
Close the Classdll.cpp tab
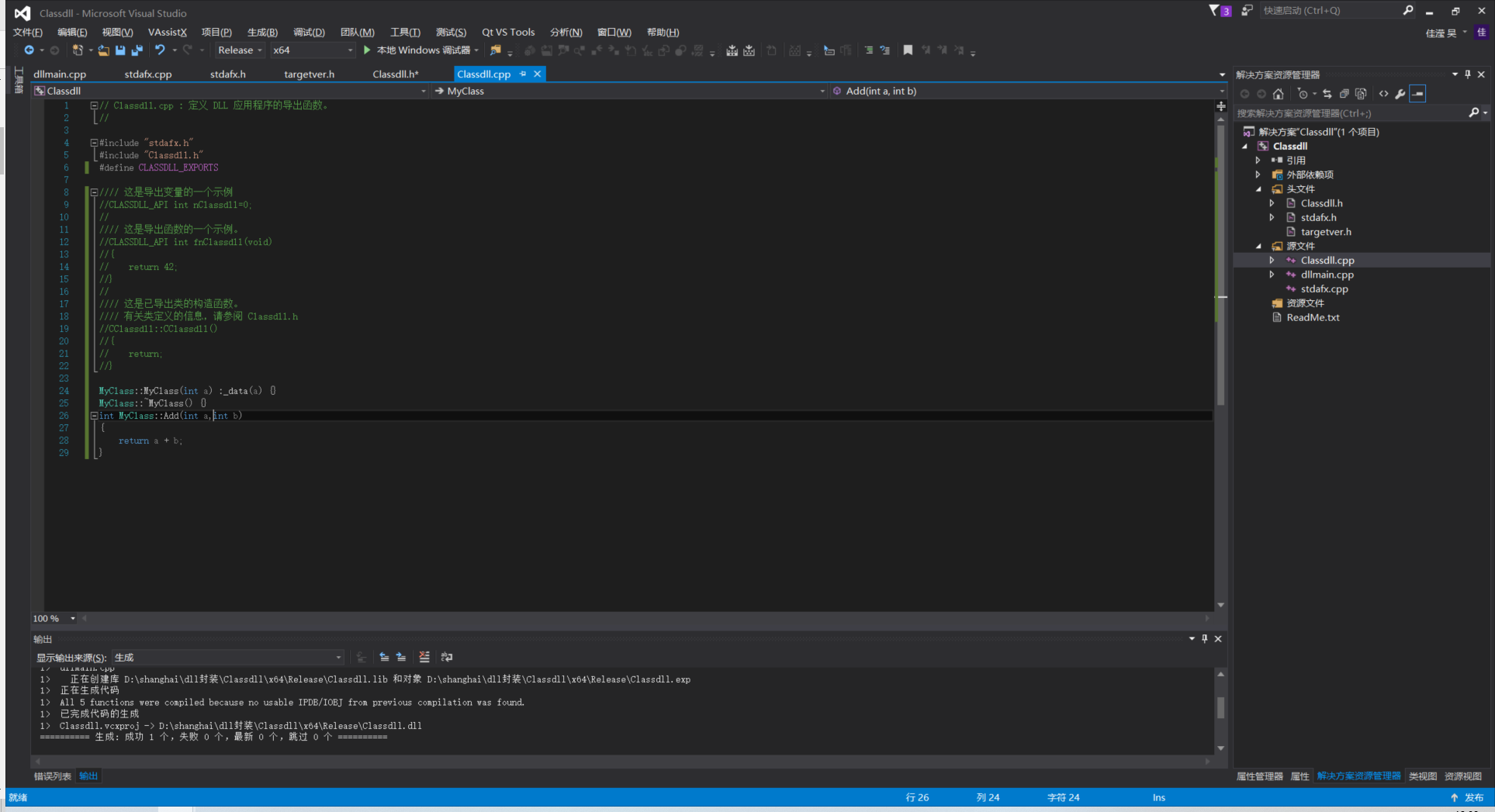tap(537, 74)
